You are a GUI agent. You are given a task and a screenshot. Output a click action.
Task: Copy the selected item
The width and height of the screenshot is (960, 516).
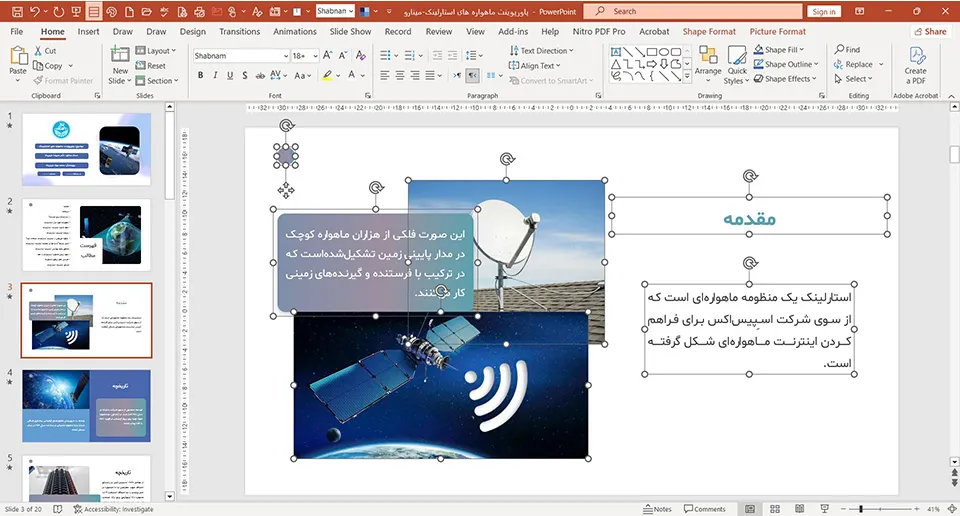coord(47,65)
